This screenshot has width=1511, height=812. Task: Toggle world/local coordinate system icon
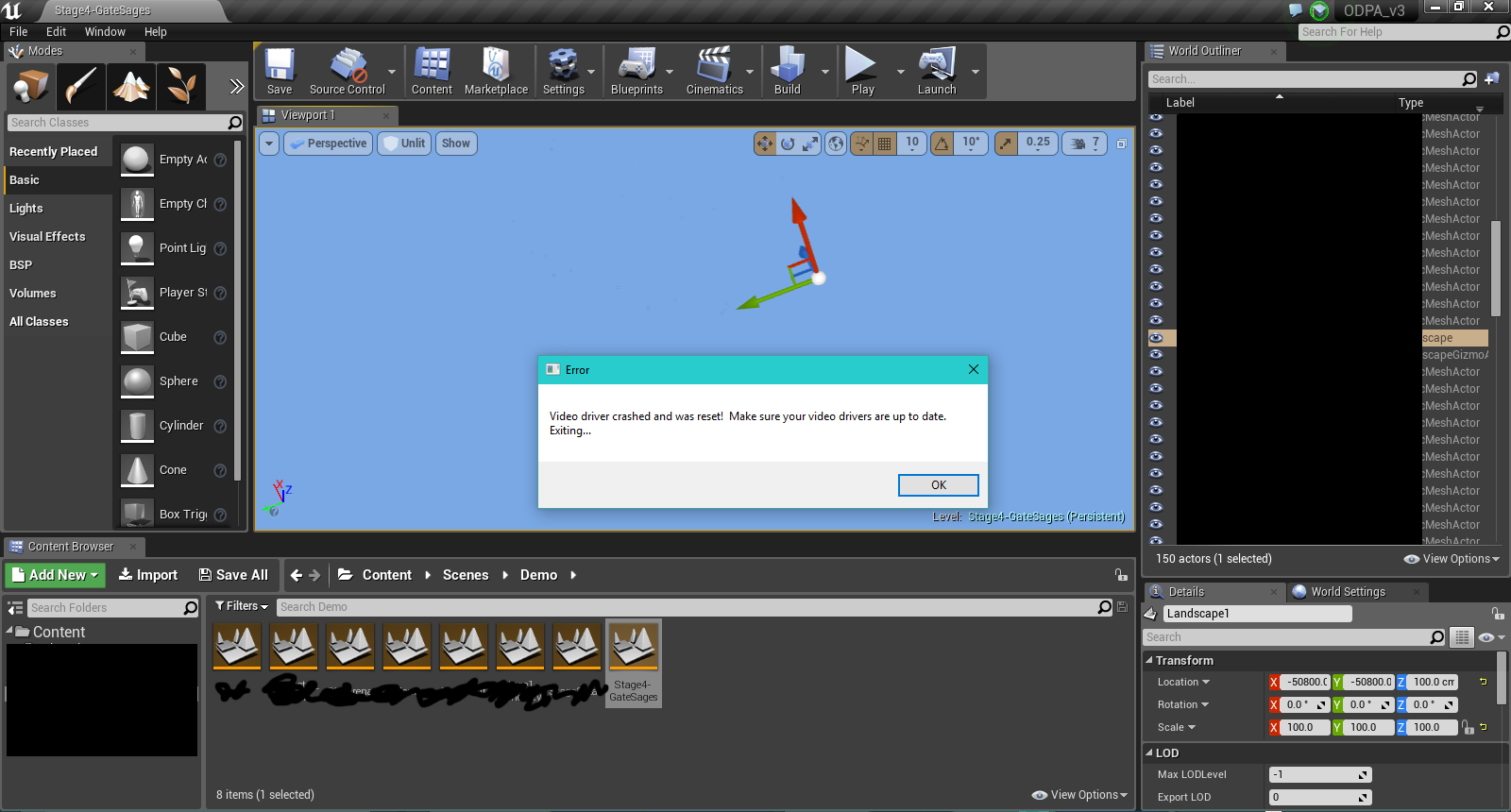coord(836,144)
